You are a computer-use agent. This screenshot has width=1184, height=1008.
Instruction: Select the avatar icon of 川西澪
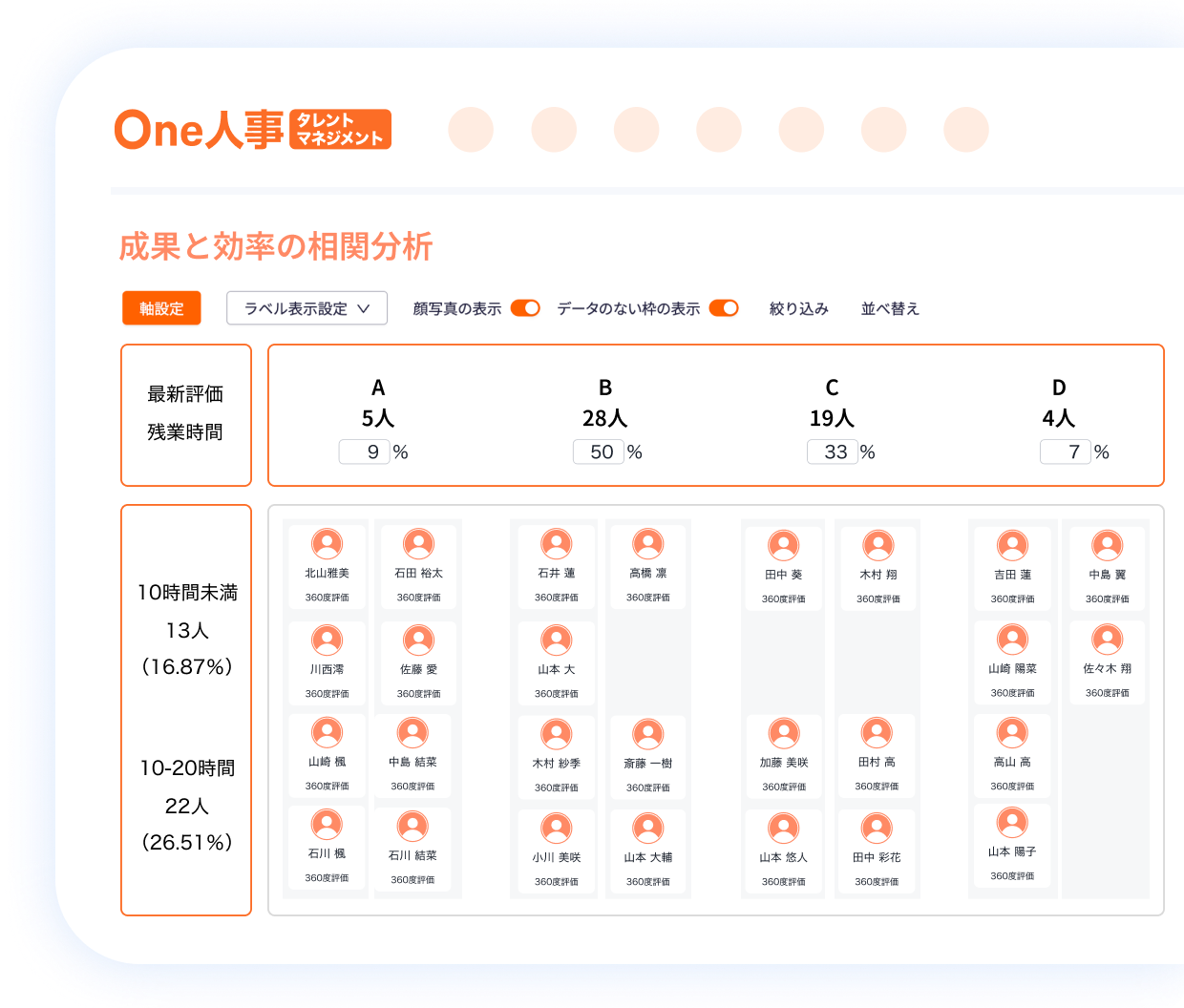328,640
